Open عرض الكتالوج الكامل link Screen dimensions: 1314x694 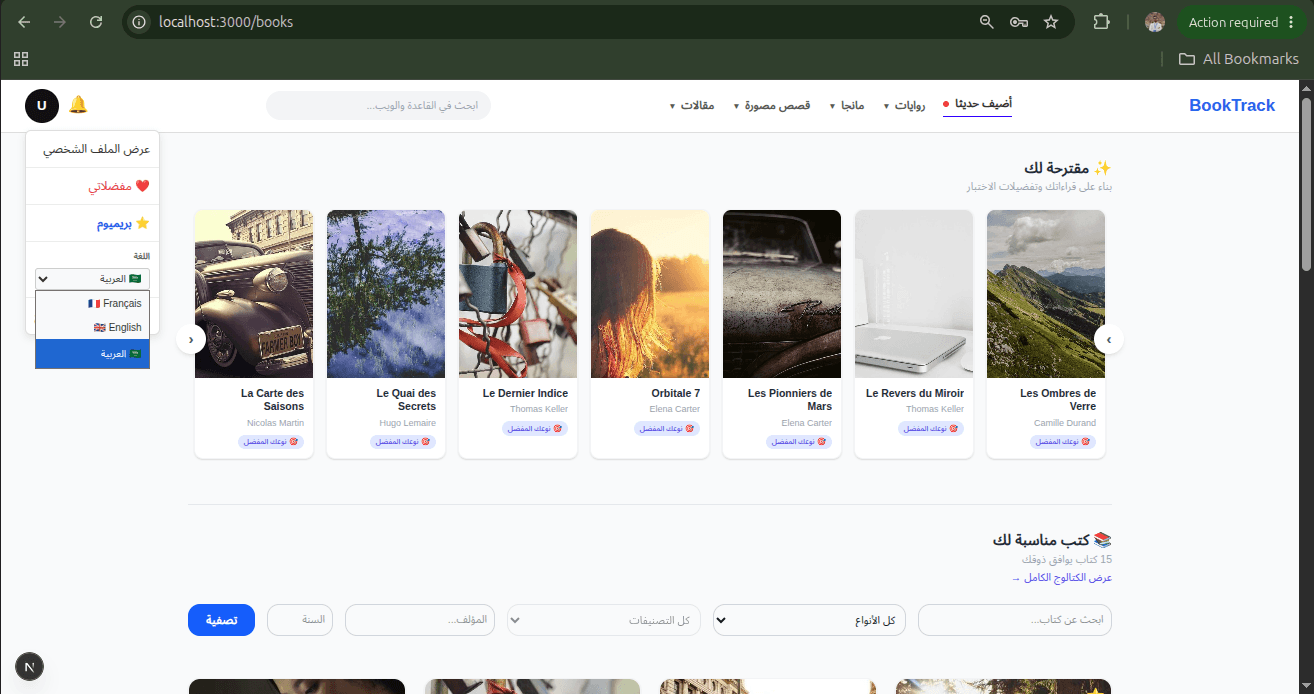[1061, 578]
